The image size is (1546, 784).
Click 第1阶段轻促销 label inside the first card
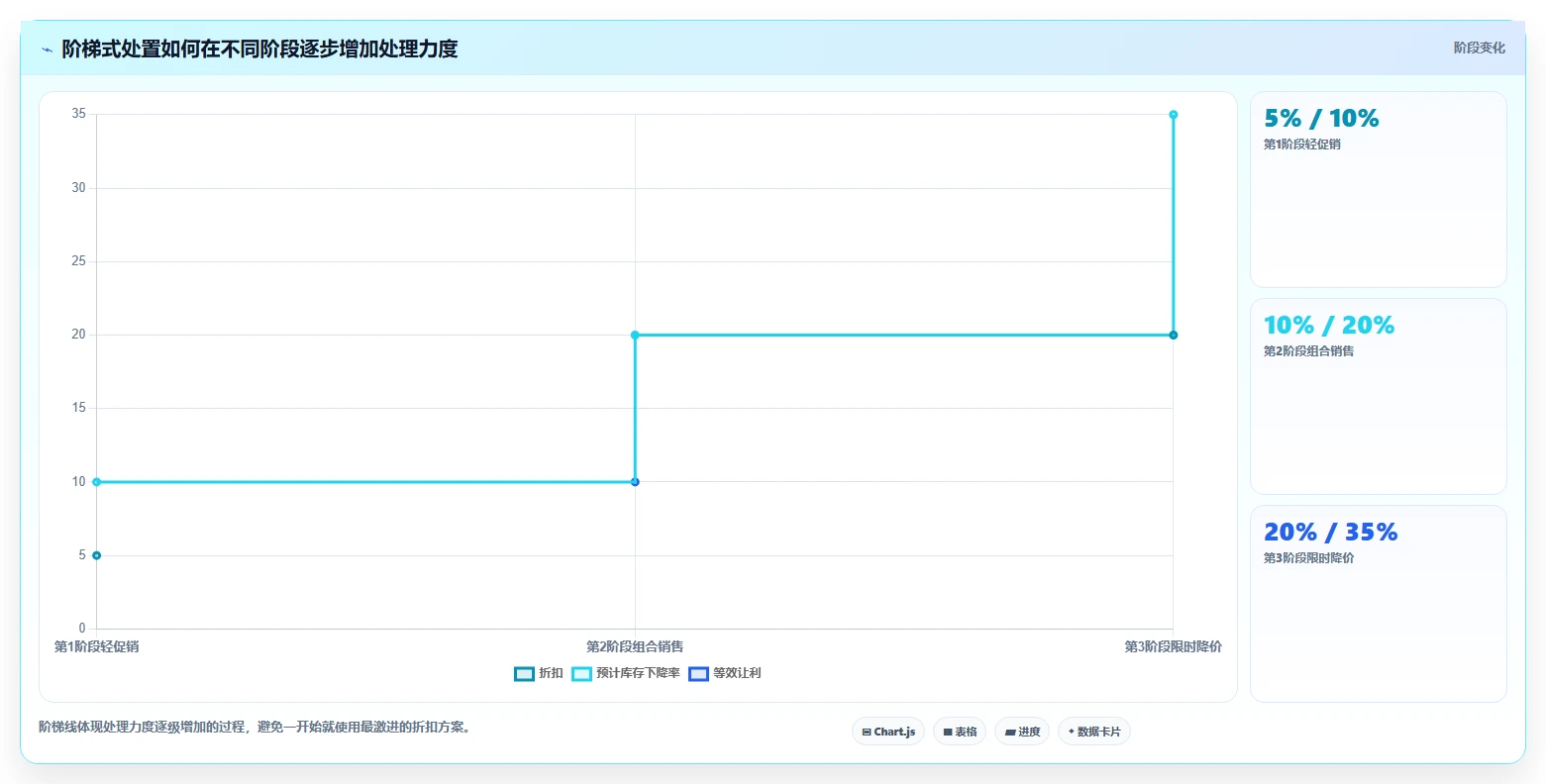click(x=1302, y=145)
